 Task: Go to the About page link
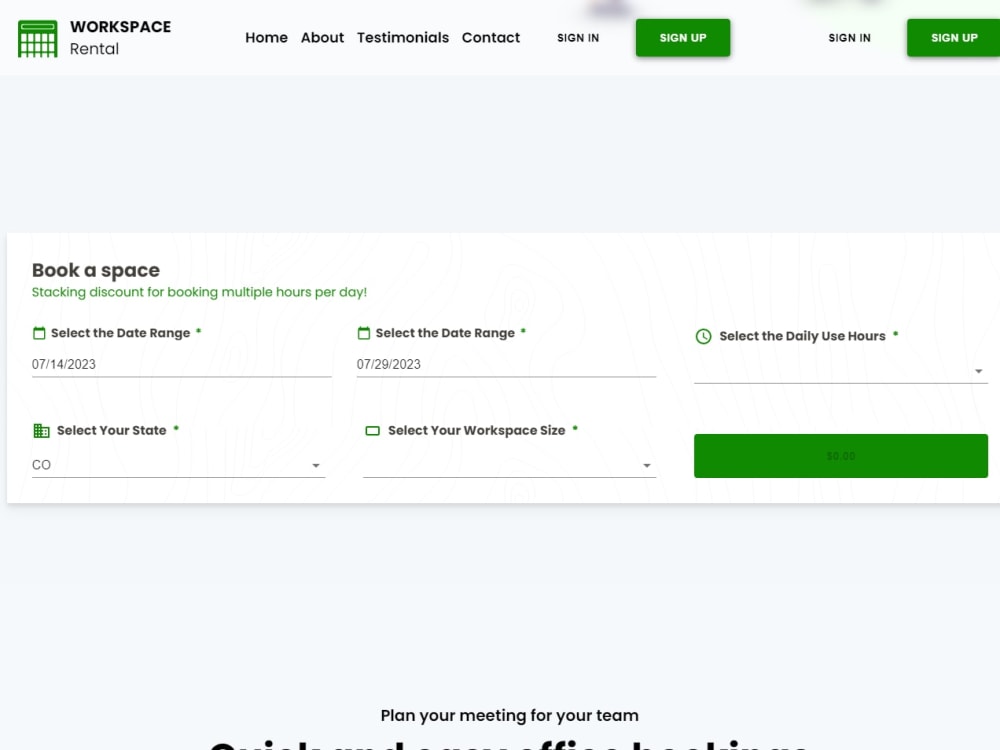click(322, 38)
